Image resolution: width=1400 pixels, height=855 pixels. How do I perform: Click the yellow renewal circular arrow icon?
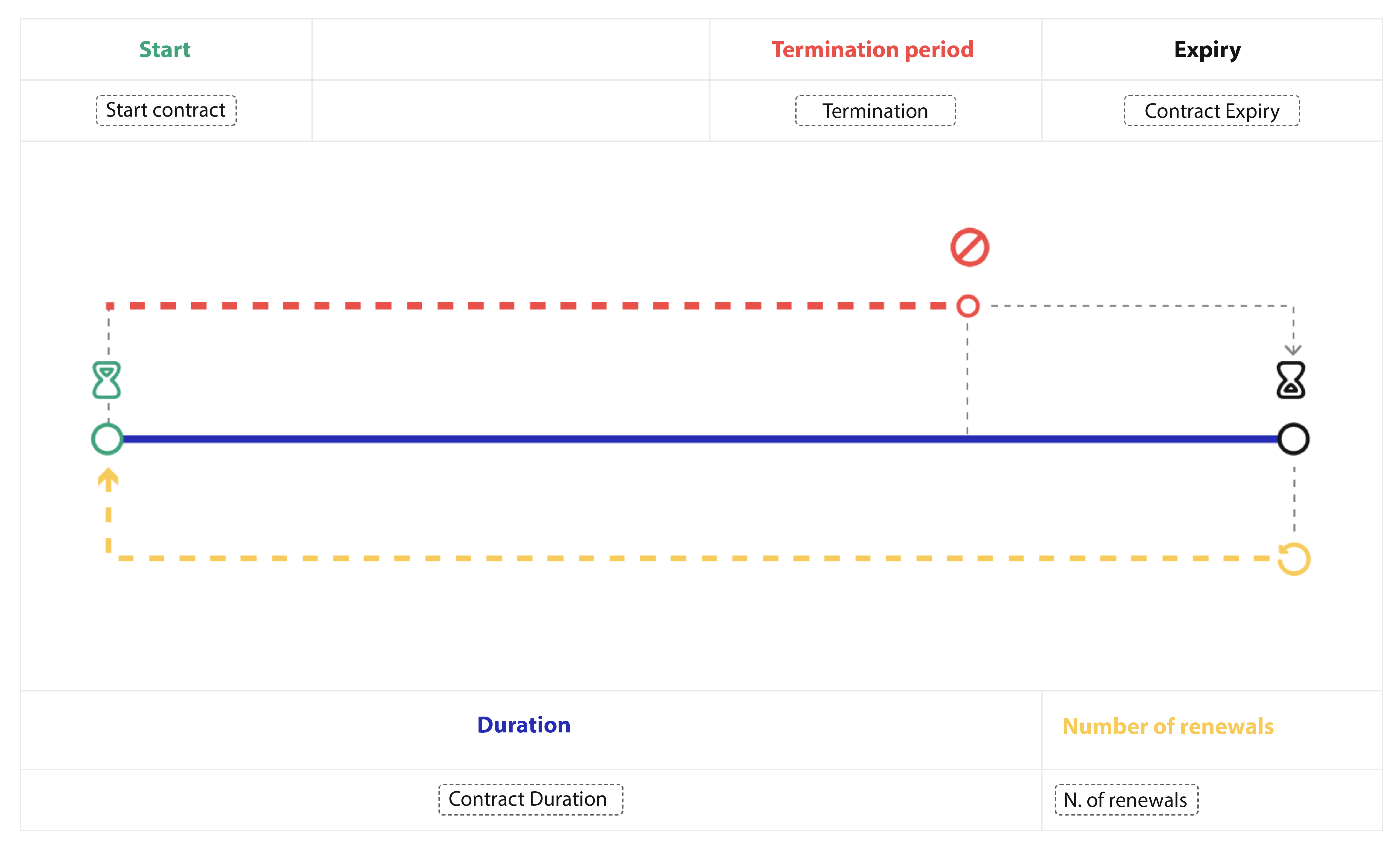pos(1294,559)
